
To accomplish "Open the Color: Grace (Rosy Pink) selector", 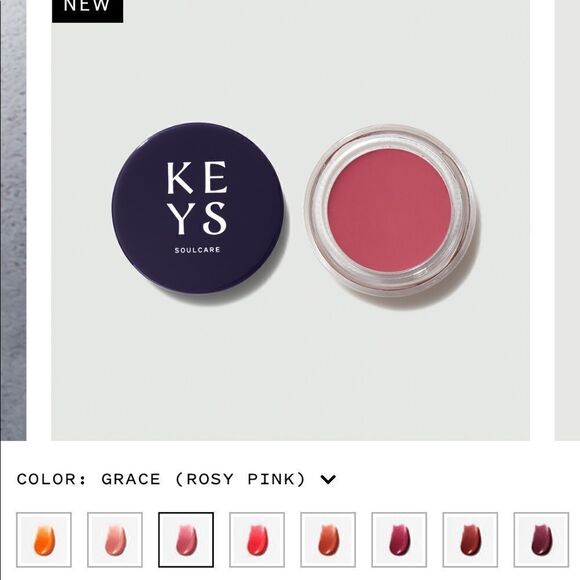I will pyautogui.click(x=176, y=479).
